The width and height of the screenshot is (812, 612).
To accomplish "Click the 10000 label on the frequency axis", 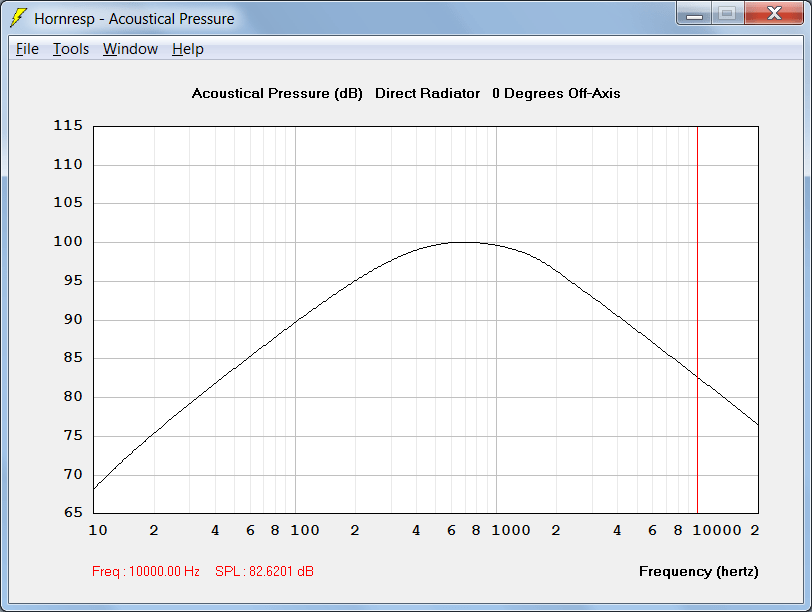I will pyautogui.click(x=717, y=530).
